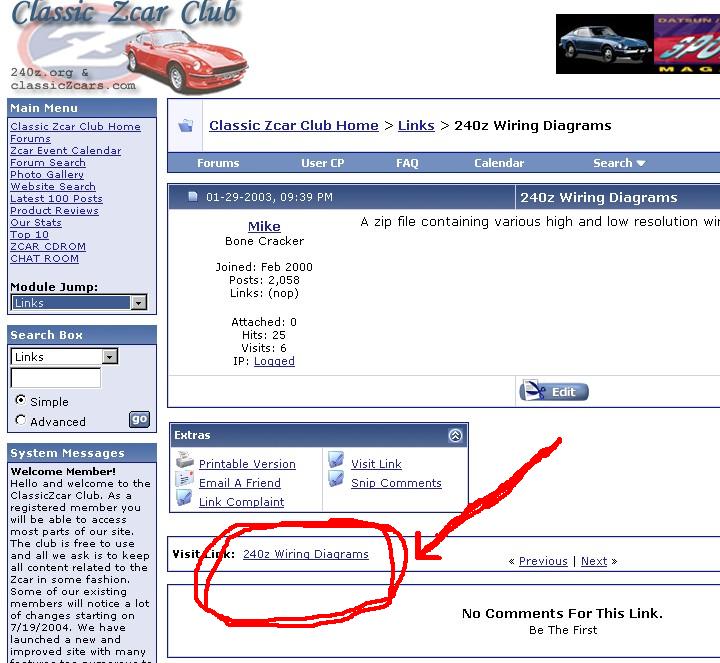Click the Snip Comments checkmark icon
720x663 pixels.
tap(336, 479)
